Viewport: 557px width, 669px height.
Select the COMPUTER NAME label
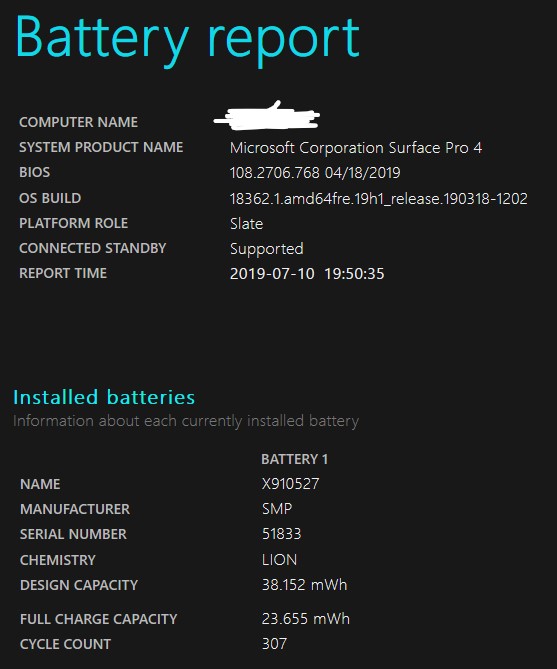click(x=79, y=122)
